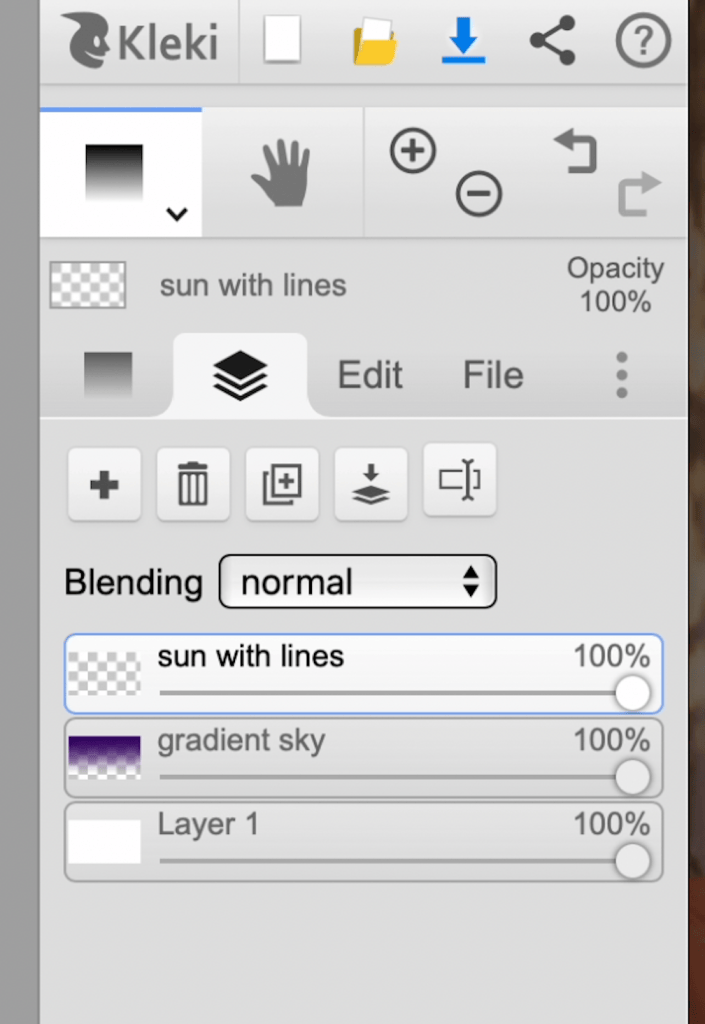Open the help question mark icon

click(643, 41)
